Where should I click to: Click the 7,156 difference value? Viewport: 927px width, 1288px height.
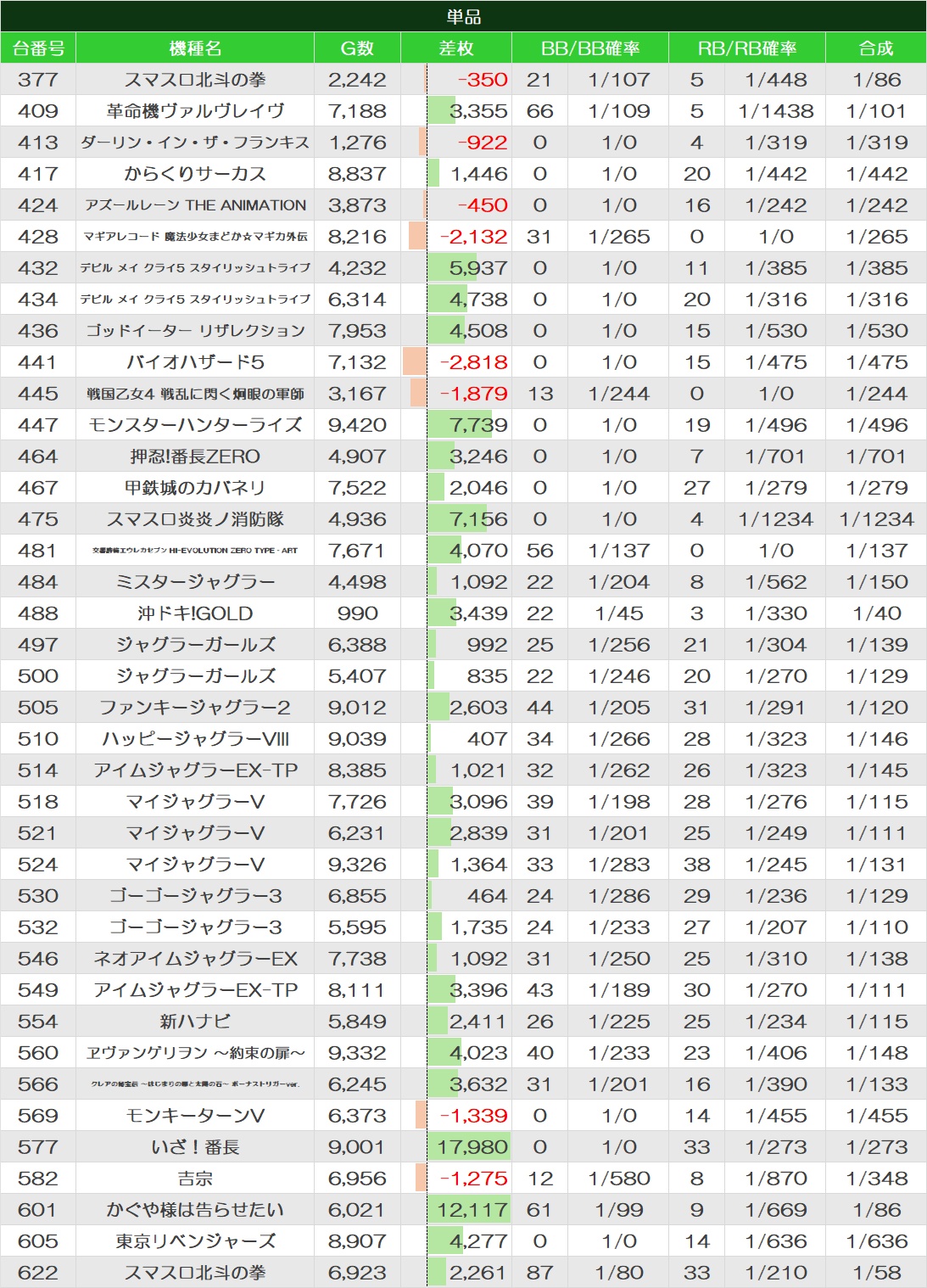(478, 519)
